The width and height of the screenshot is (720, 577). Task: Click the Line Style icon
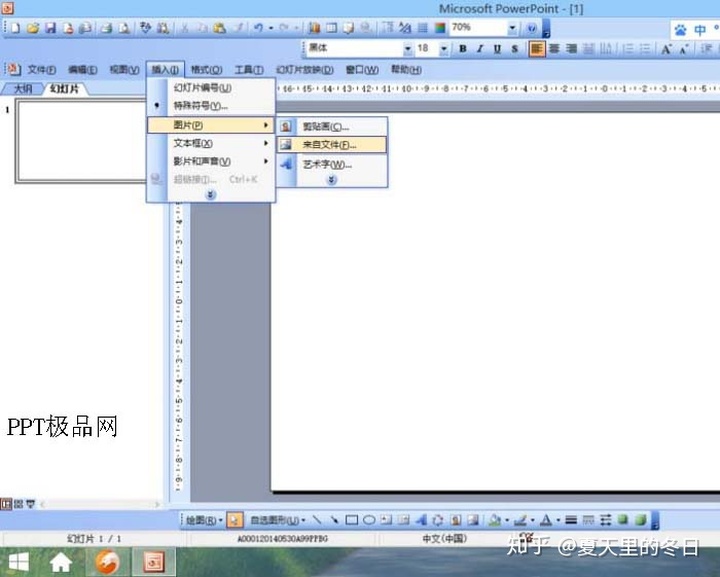[x=571, y=520]
